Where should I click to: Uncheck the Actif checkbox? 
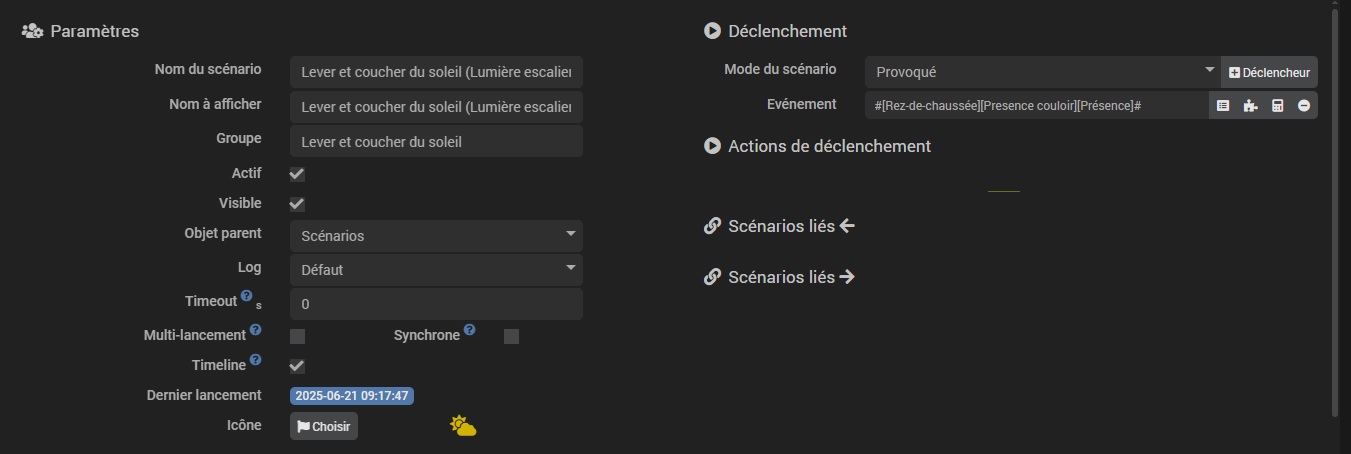tap(297, 174)
